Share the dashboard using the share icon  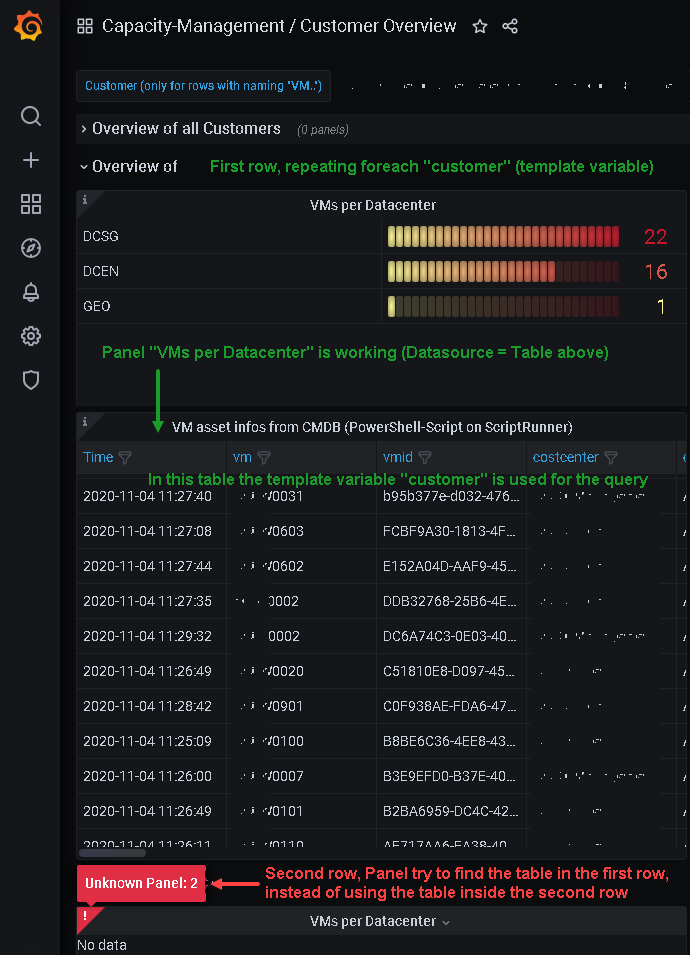[510, 26]
